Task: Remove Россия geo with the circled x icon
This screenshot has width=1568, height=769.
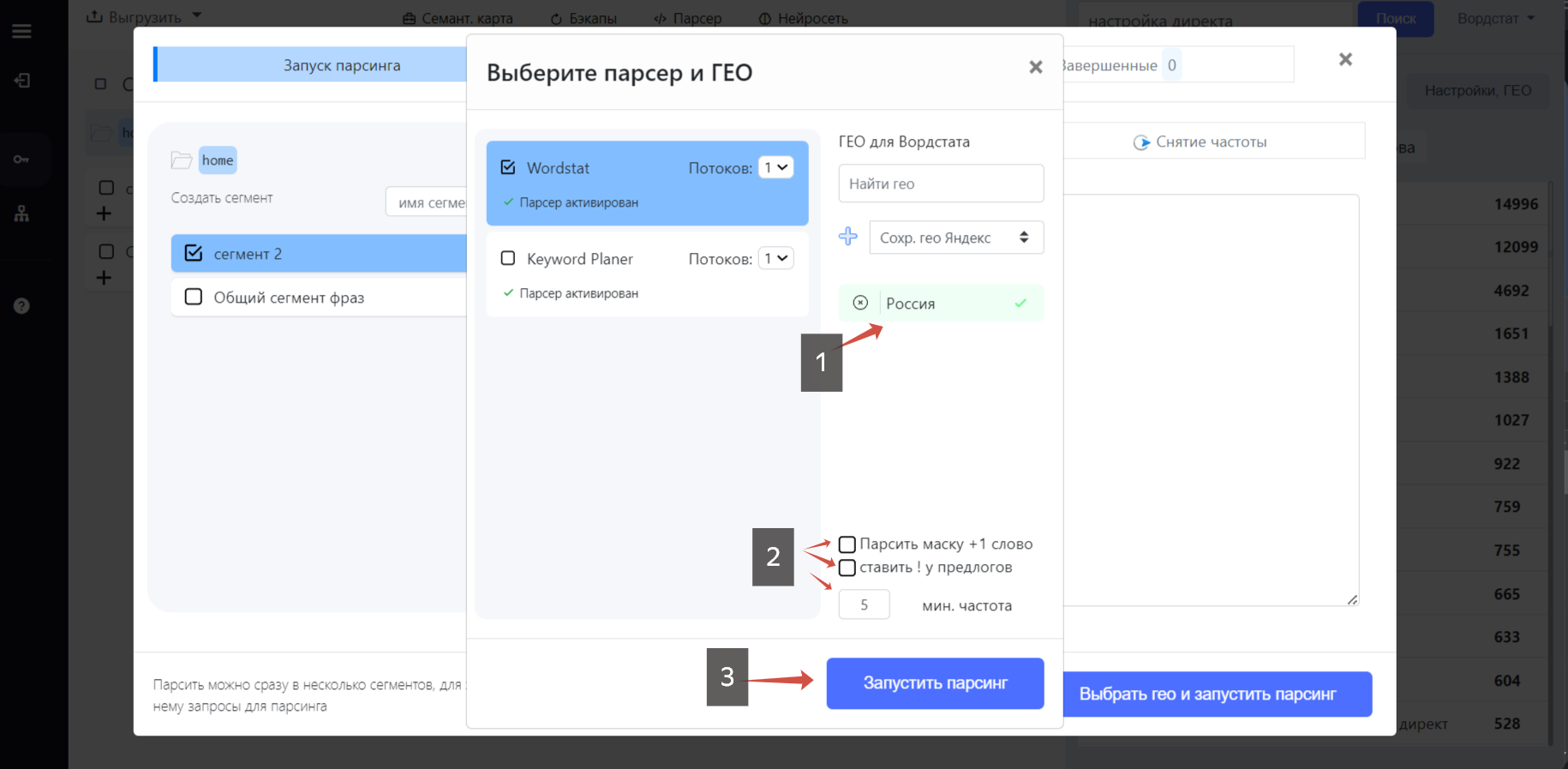Action: click(860, 303)
